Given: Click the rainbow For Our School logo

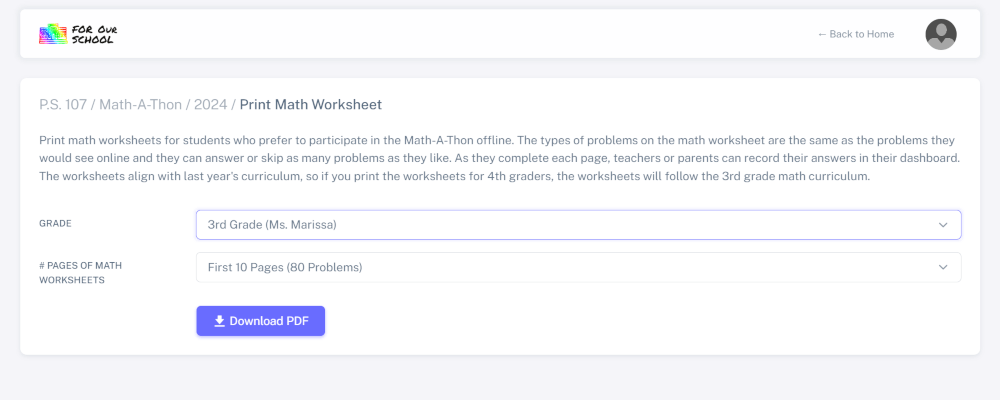Looking at the screenshot, I should (x=53, y=34).
